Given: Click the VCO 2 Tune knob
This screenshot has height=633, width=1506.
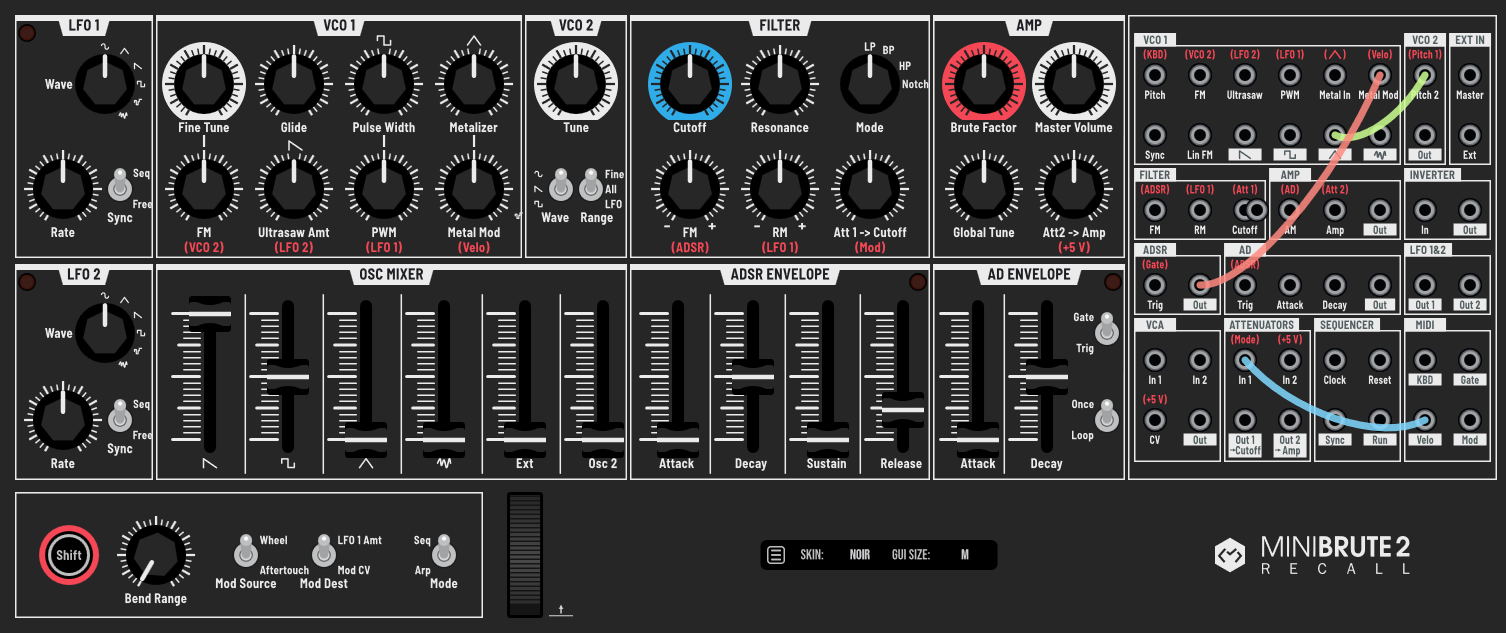Looking at the screenshot, I should pyautogui.click(x=576, y=82).
